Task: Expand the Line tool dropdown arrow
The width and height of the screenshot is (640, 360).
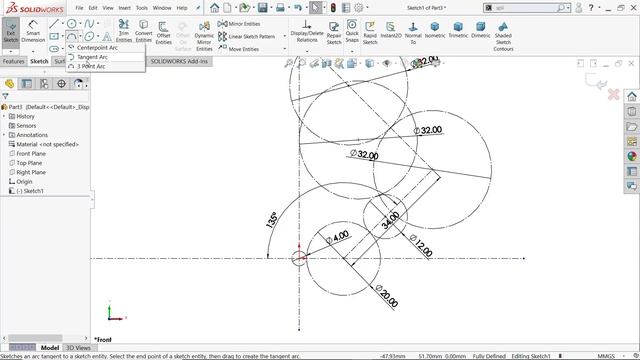Action: coord(62,24)
